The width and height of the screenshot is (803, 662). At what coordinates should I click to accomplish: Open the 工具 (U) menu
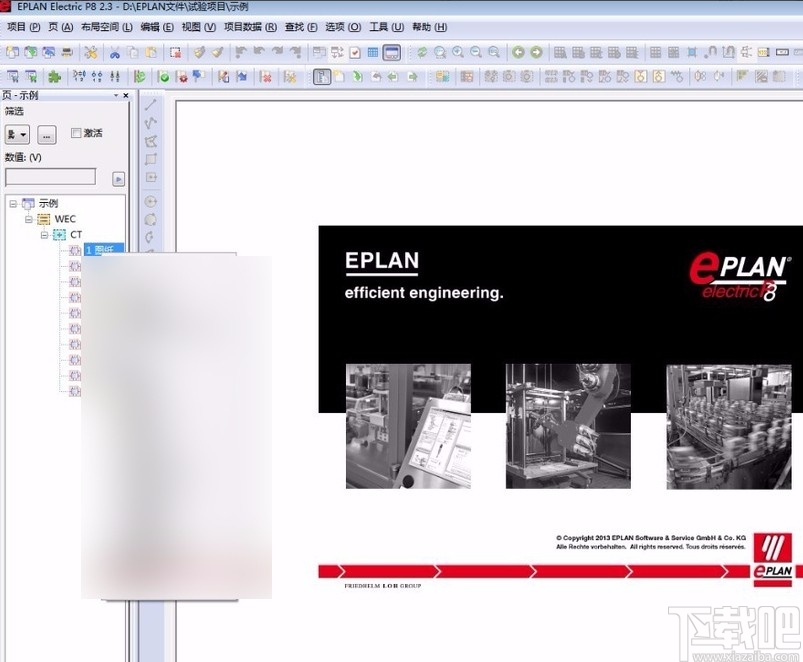pyautogui.click(x=387, y=27)
